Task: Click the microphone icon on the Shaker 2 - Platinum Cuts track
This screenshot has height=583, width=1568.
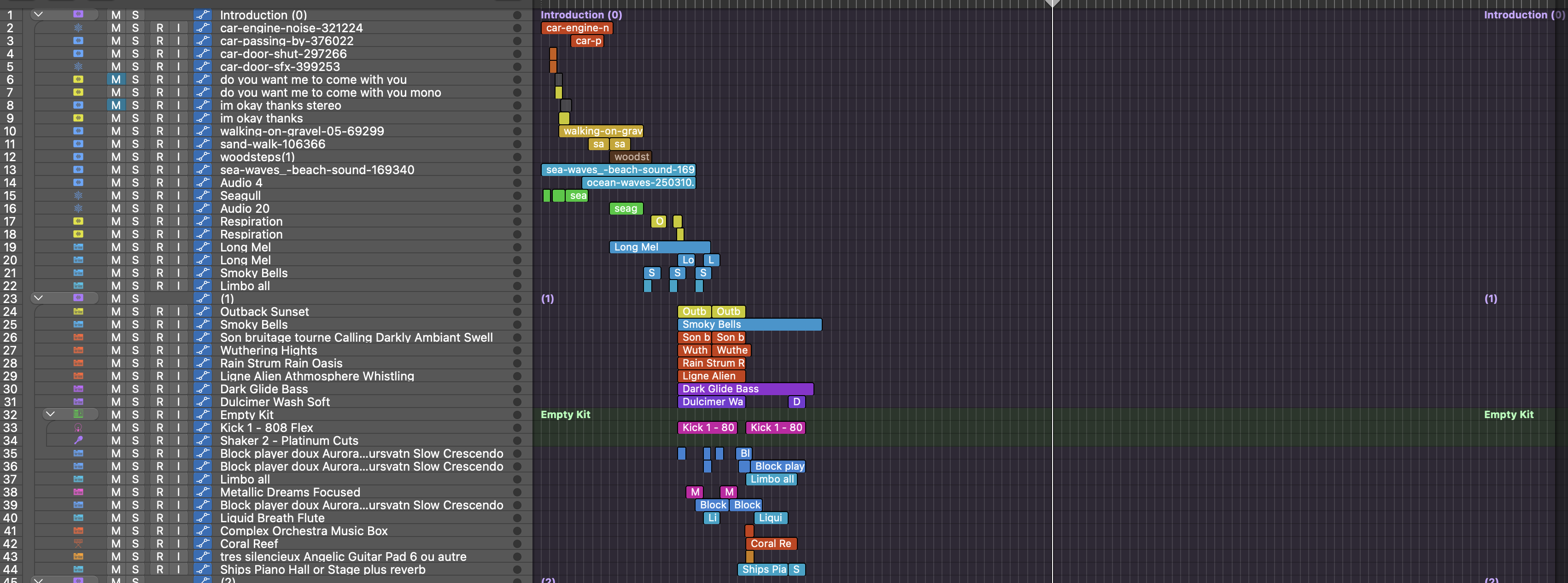Action: (78, 440)
